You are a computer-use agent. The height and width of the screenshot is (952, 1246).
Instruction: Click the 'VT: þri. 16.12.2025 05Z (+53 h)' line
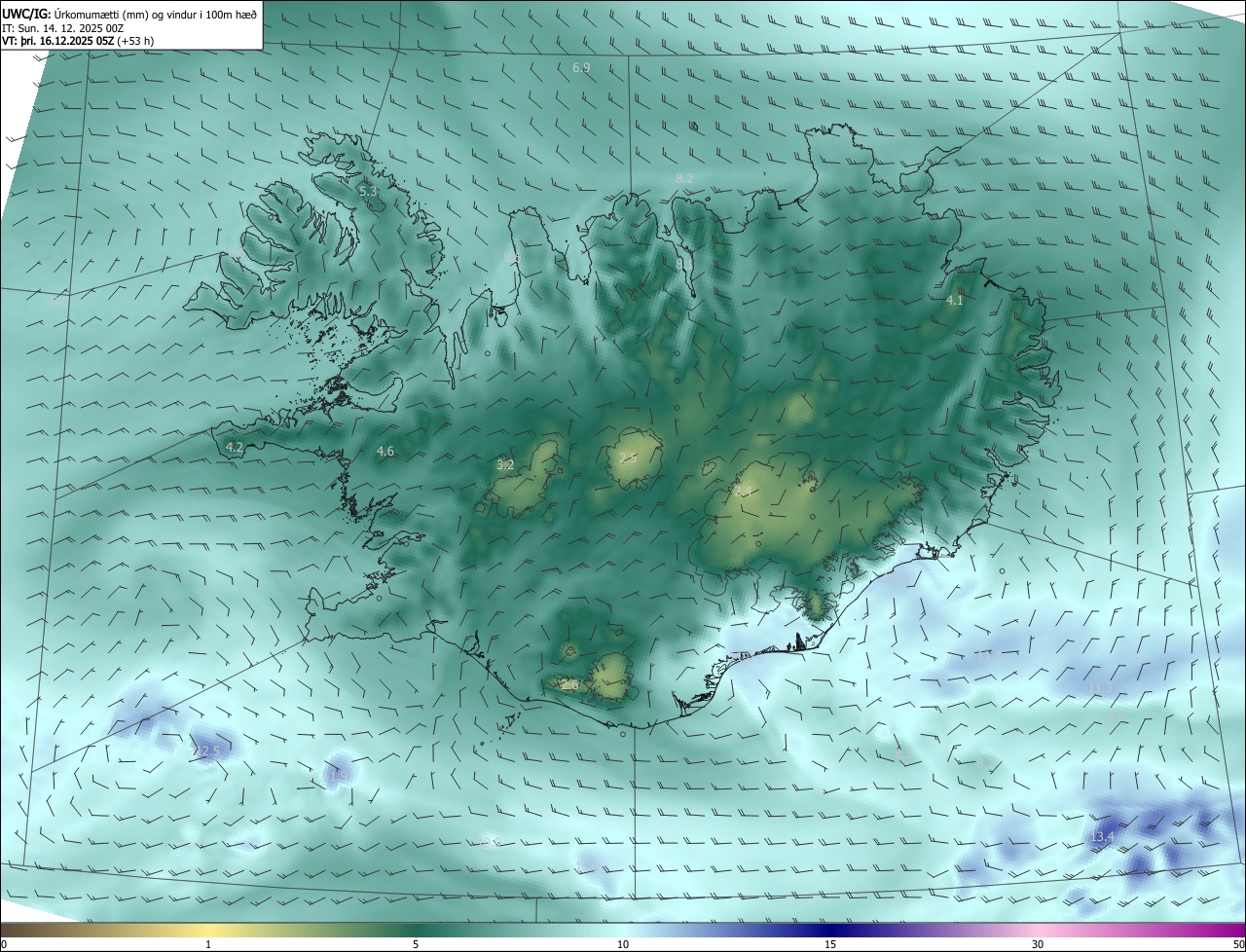tap(78, 41)
